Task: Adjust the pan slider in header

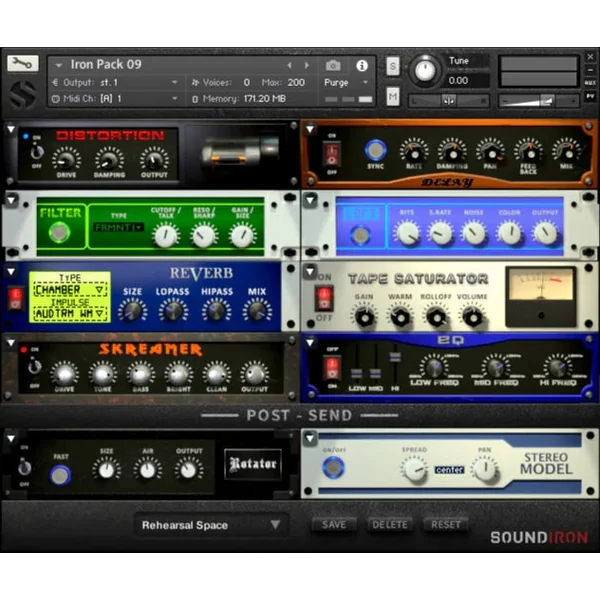Action: point(449,101)
